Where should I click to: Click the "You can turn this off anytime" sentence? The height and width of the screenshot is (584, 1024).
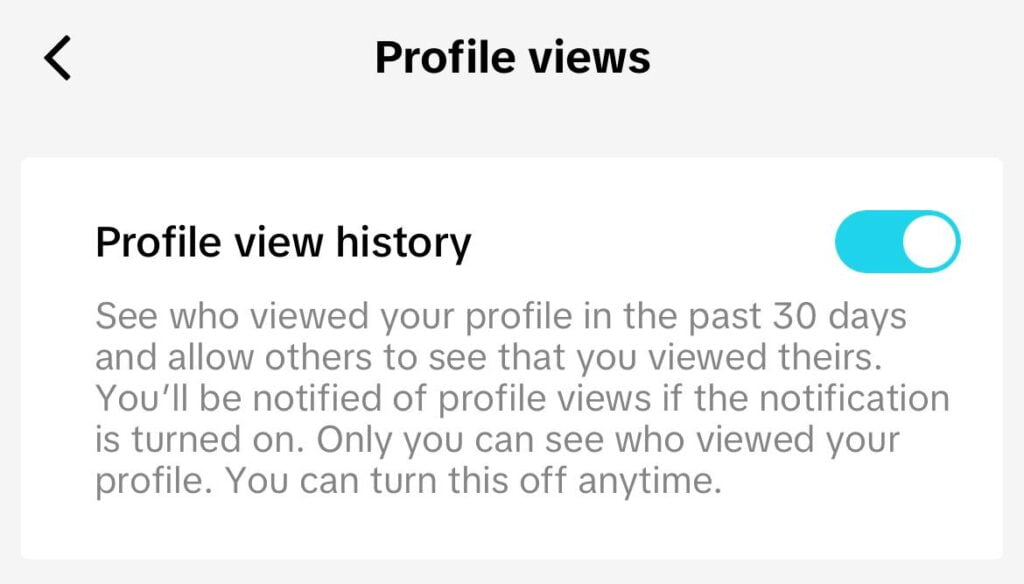click(471, 481)
